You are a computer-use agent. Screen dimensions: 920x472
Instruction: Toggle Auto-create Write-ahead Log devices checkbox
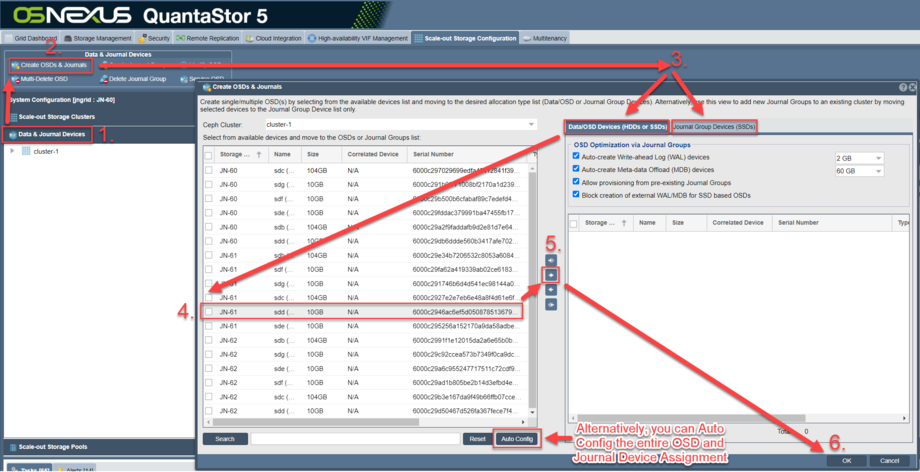tap(576, 157)
